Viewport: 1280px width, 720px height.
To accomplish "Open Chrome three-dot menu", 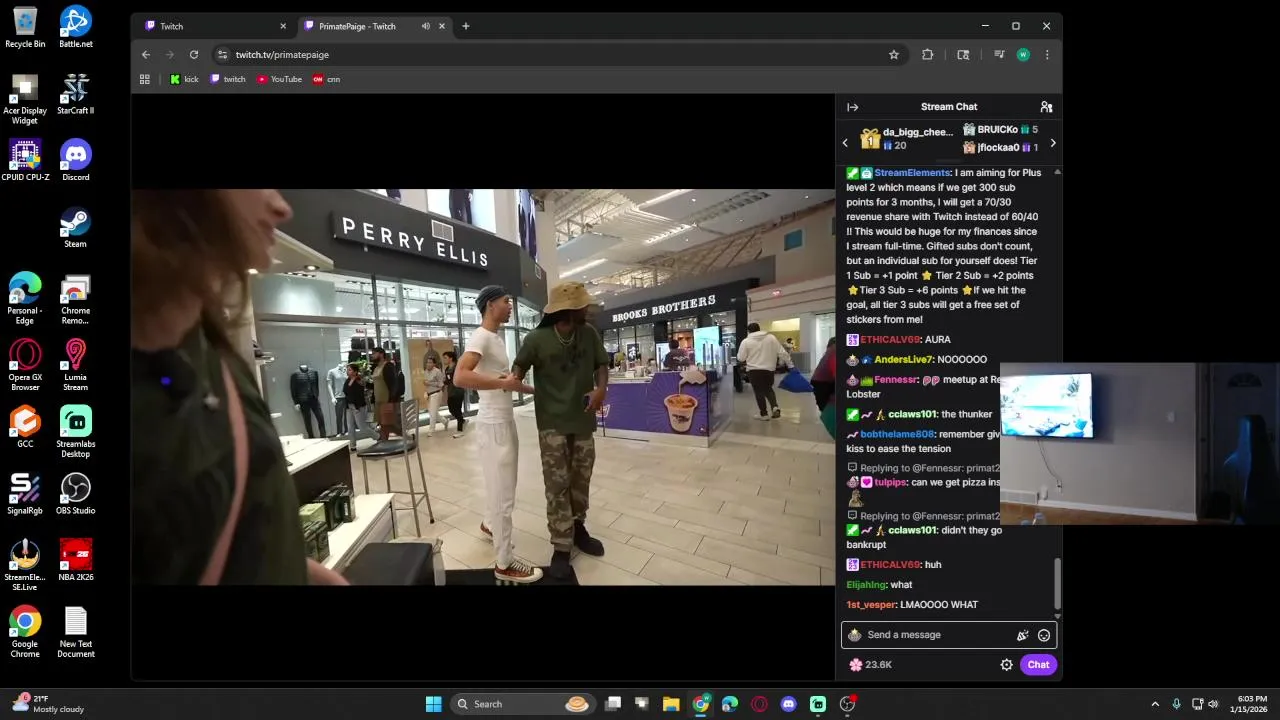I will point(1047,55).
